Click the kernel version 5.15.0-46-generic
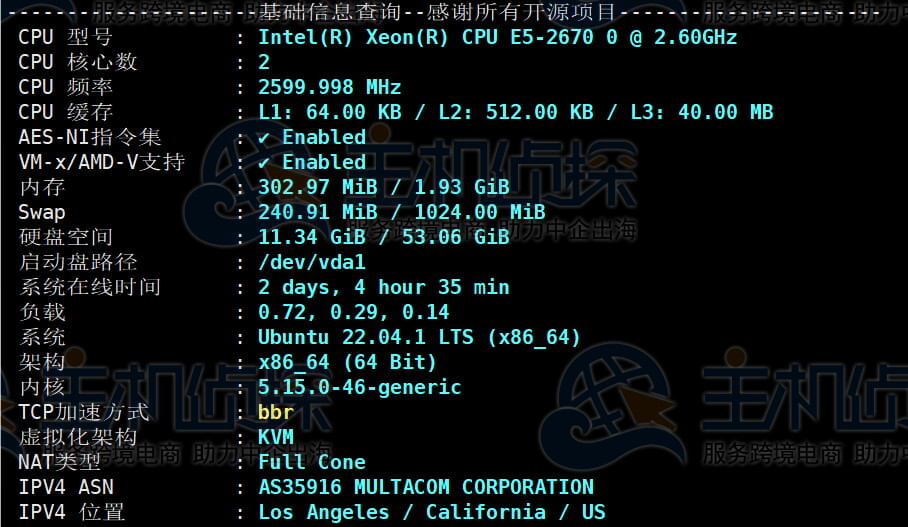 tap(359, 387)
